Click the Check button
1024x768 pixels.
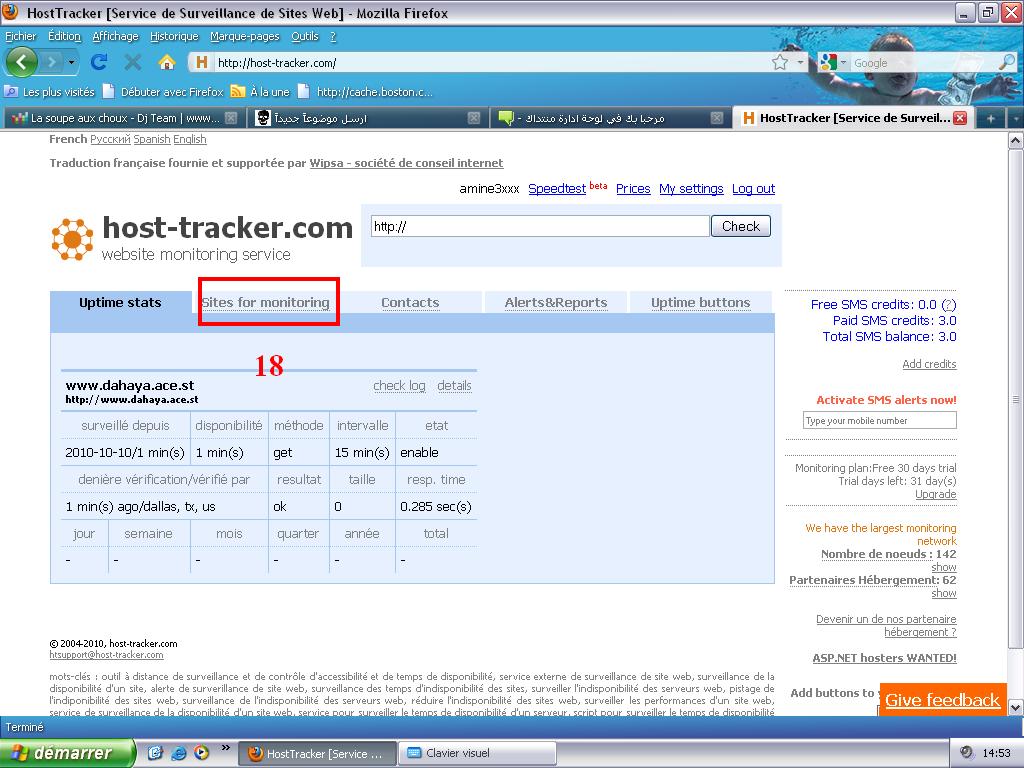click(x=741, y=226)
